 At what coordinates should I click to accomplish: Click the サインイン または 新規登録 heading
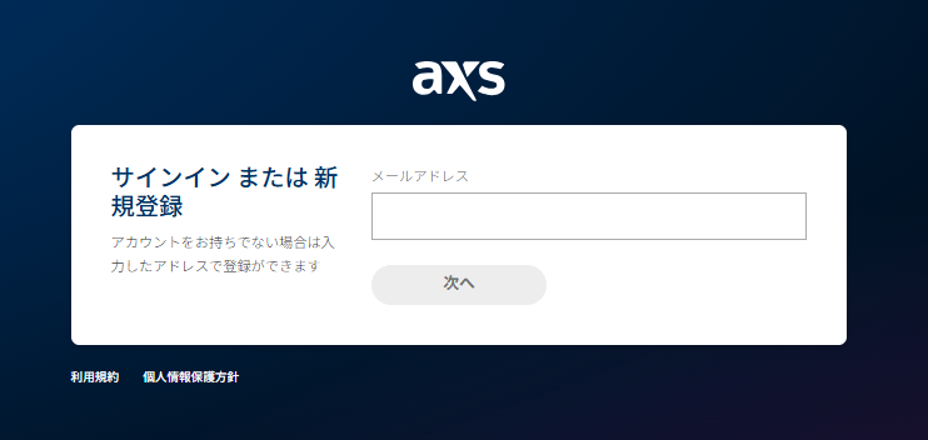click(225, 192)
